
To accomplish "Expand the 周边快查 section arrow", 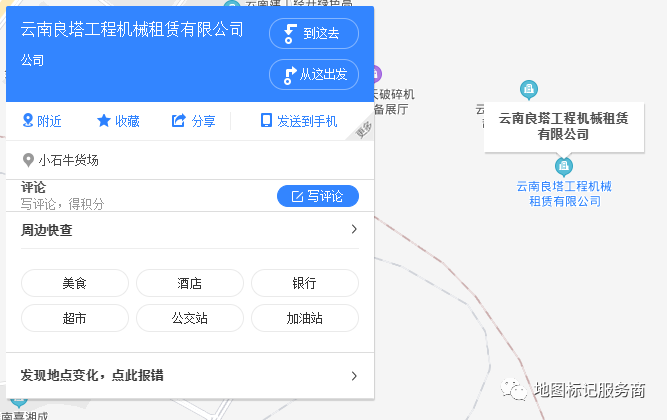I will [353, 230].
